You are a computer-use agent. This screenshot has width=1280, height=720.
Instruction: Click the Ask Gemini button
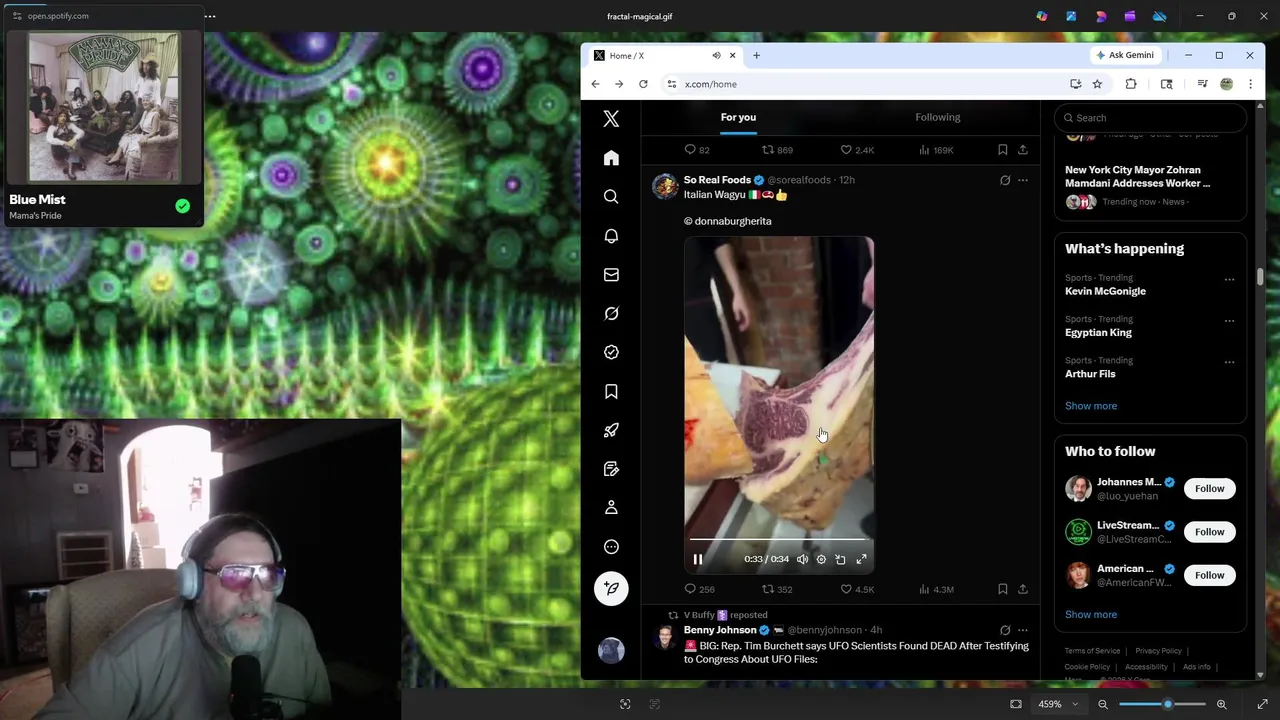pyautogui.click(x=1125, y=55)
